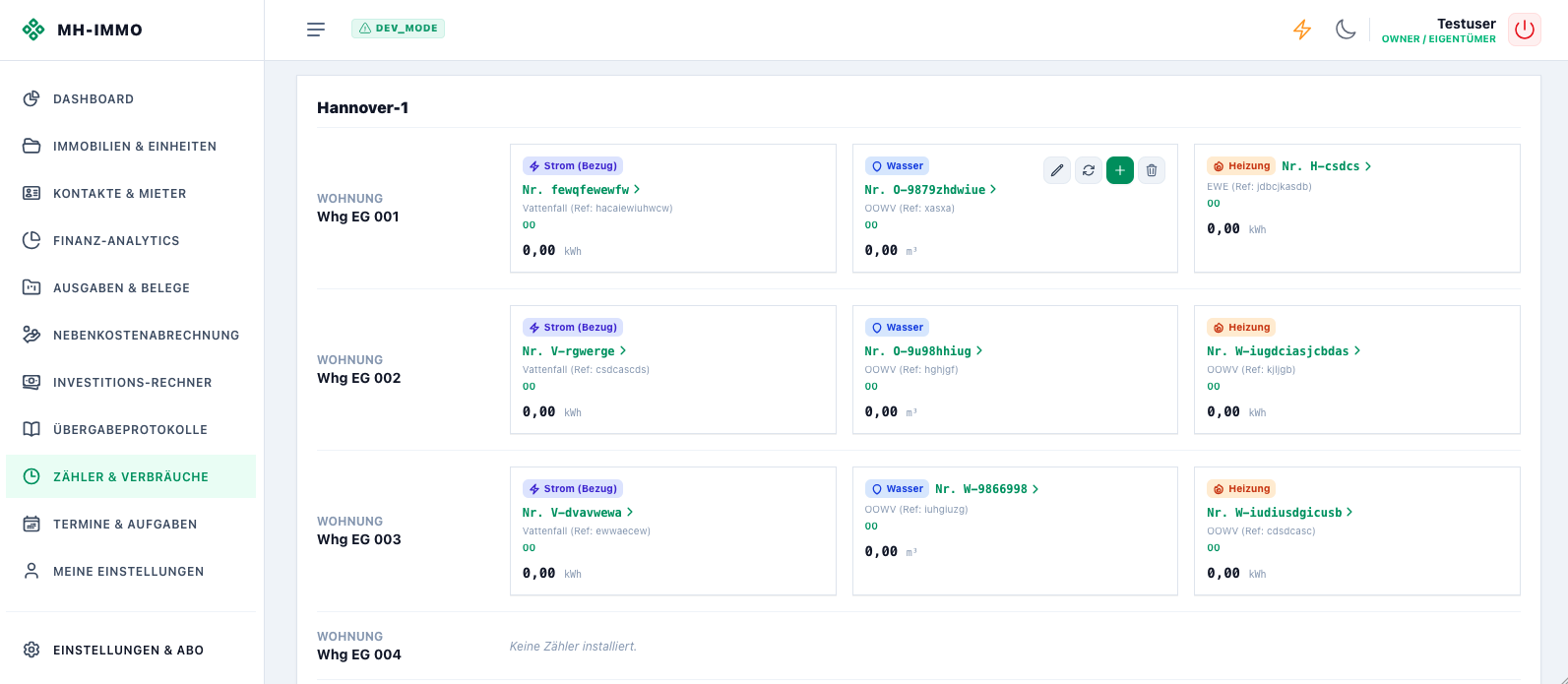Select Nebenkostenabrechnung in sidebar
The height and width of the screenshot is (684, 1568).
[x=131, y=335]
